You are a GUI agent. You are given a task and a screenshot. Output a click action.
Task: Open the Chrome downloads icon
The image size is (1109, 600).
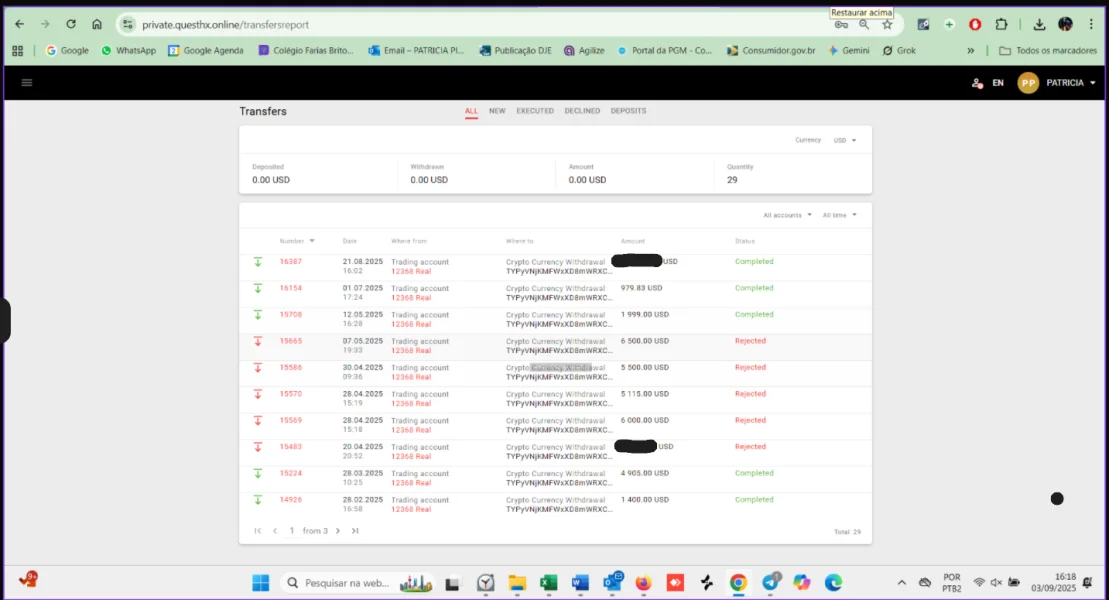click(1039, 24)
